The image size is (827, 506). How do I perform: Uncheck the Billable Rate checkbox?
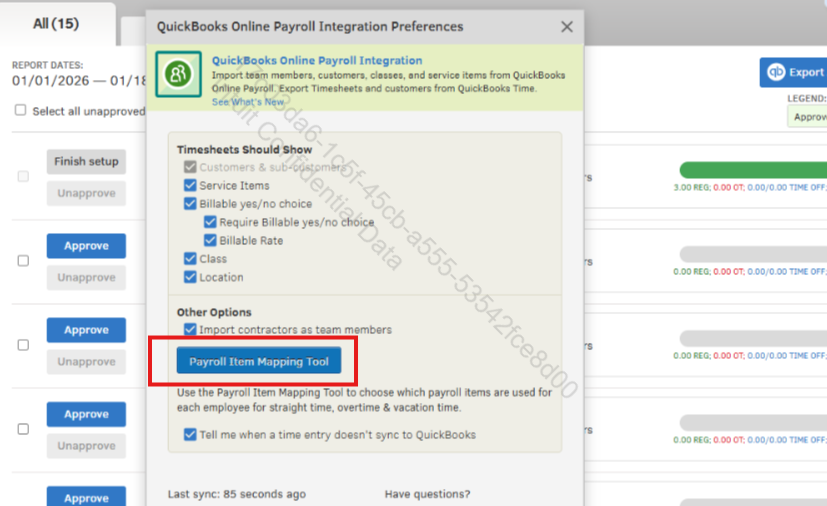210,240
